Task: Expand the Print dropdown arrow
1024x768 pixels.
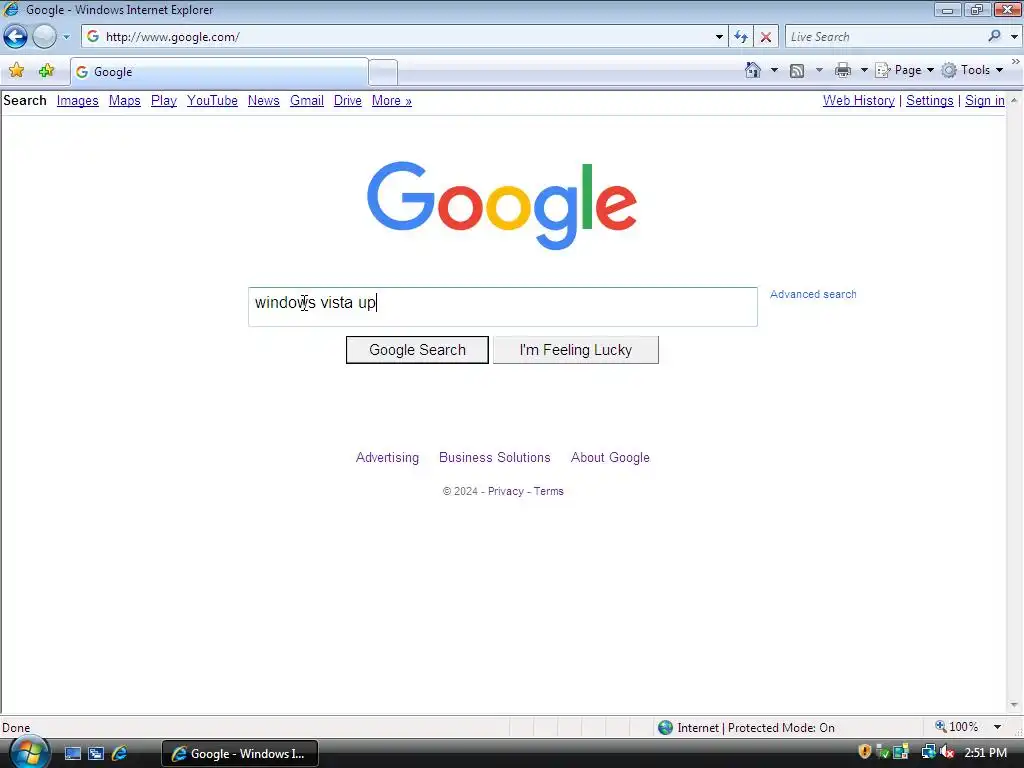Action: [864, 70]
